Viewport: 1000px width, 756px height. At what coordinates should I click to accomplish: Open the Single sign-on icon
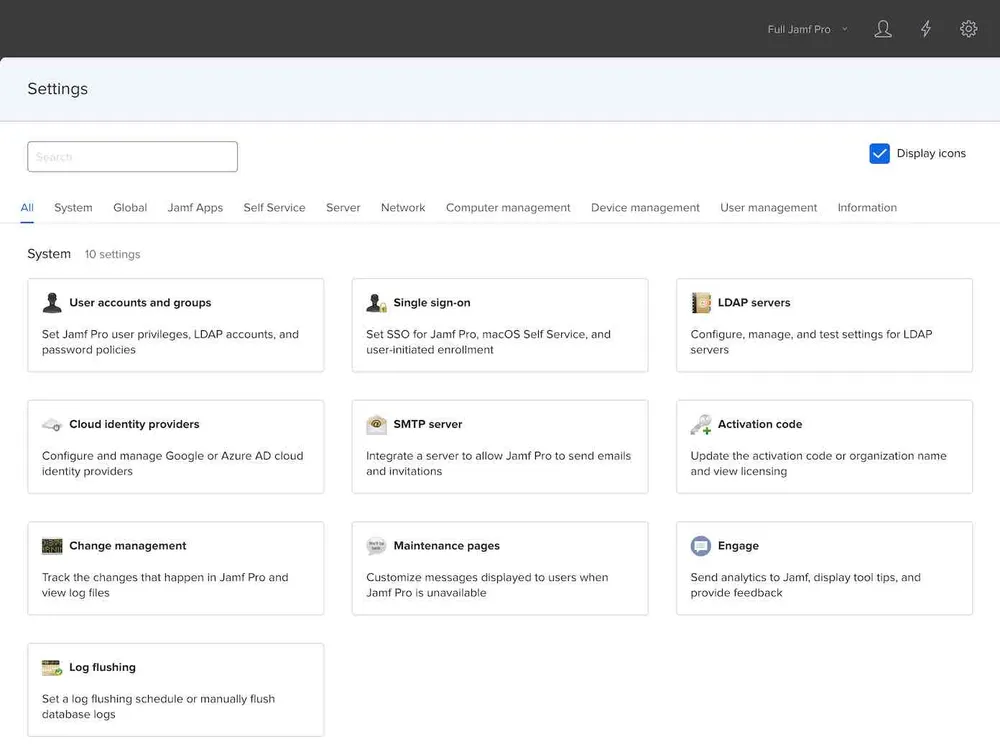point(376,303)
